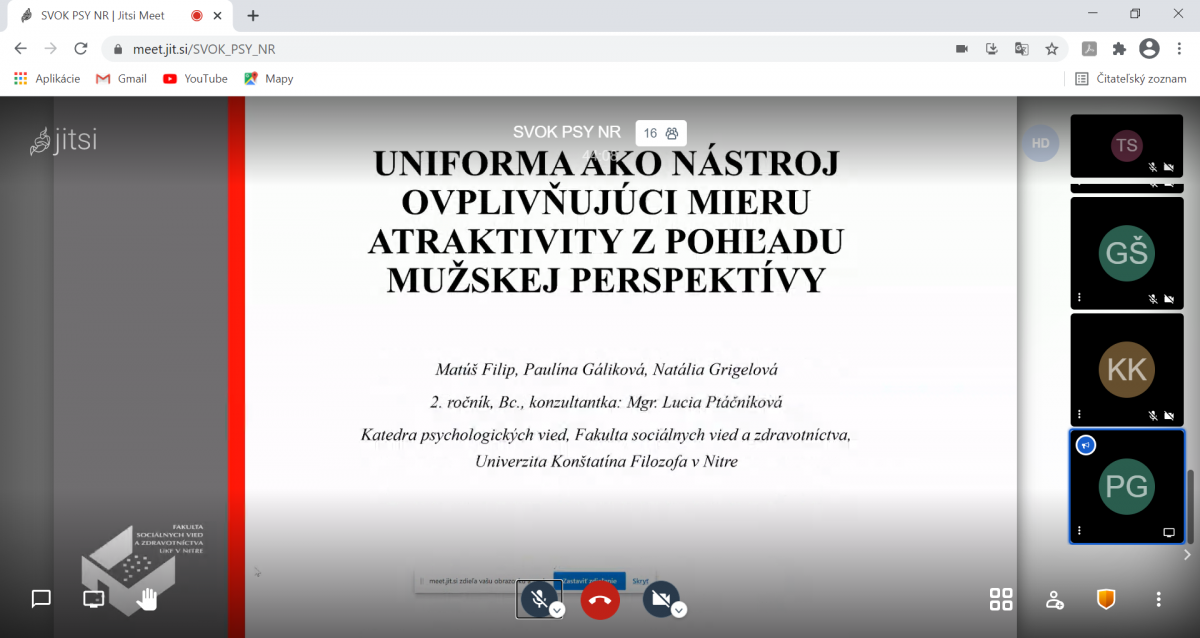Translate this page icon
Viewport: 1200px width, 638px height.
coord(1021,48)
